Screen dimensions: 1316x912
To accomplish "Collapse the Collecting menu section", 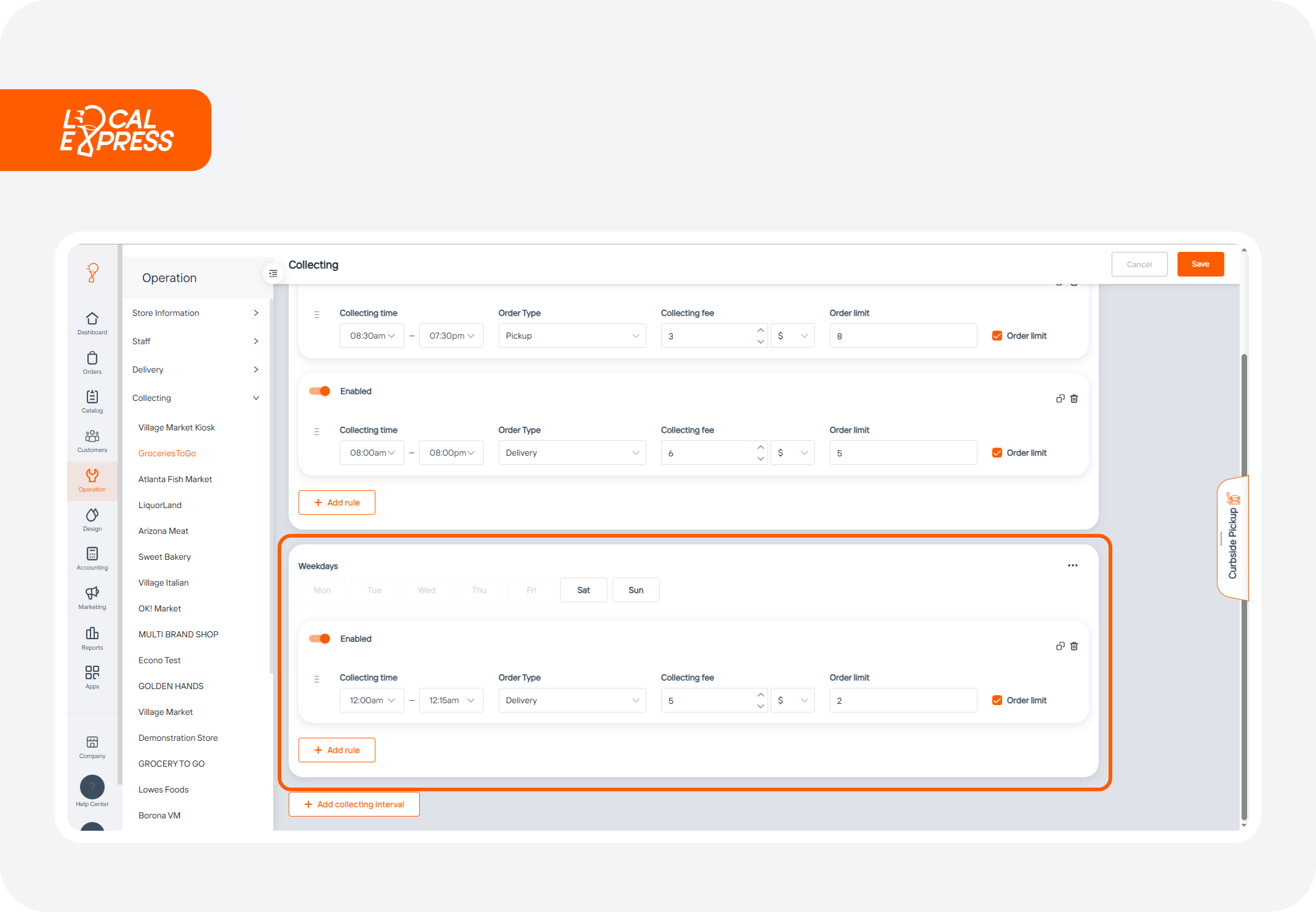I will coord(196,398).
